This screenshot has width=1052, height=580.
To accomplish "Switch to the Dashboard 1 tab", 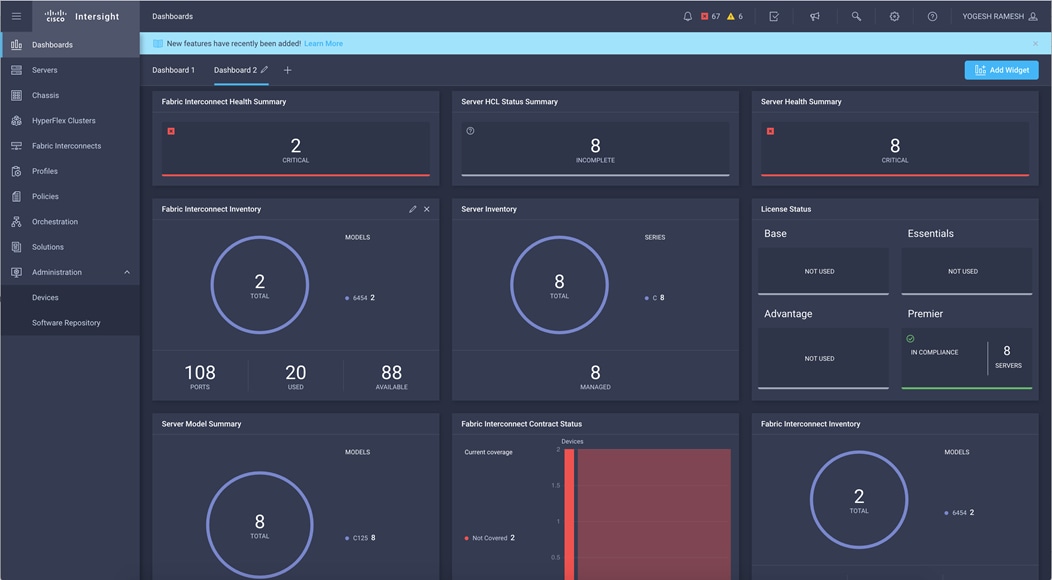I will coord(173,70).
